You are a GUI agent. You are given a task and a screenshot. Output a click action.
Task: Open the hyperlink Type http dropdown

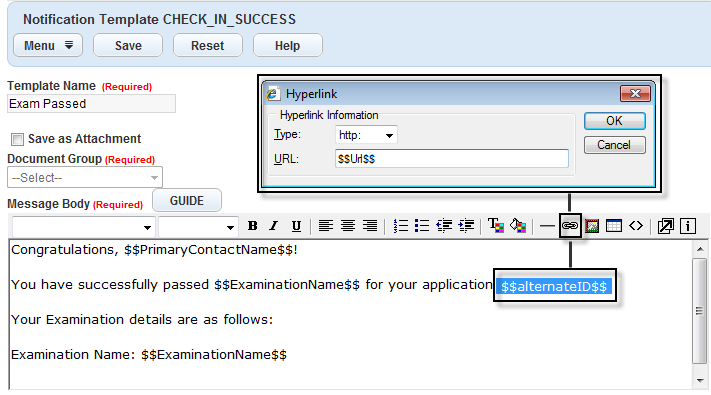coord(366,135)
